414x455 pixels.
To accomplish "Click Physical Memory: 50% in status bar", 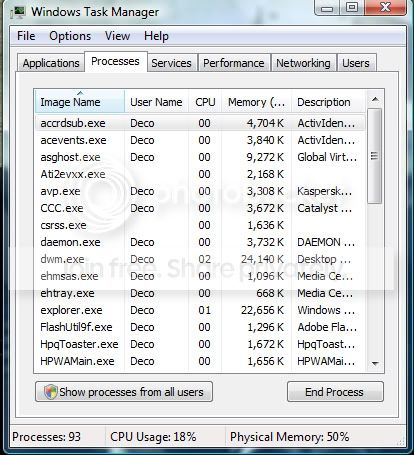I will click(x=289, y=437).
